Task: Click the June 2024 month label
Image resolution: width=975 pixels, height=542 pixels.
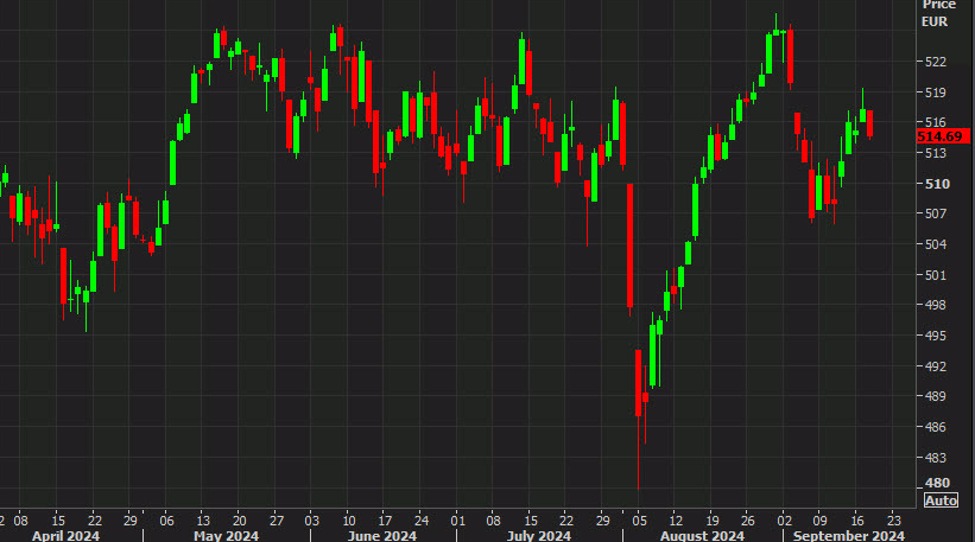Action: coord(382,536)
